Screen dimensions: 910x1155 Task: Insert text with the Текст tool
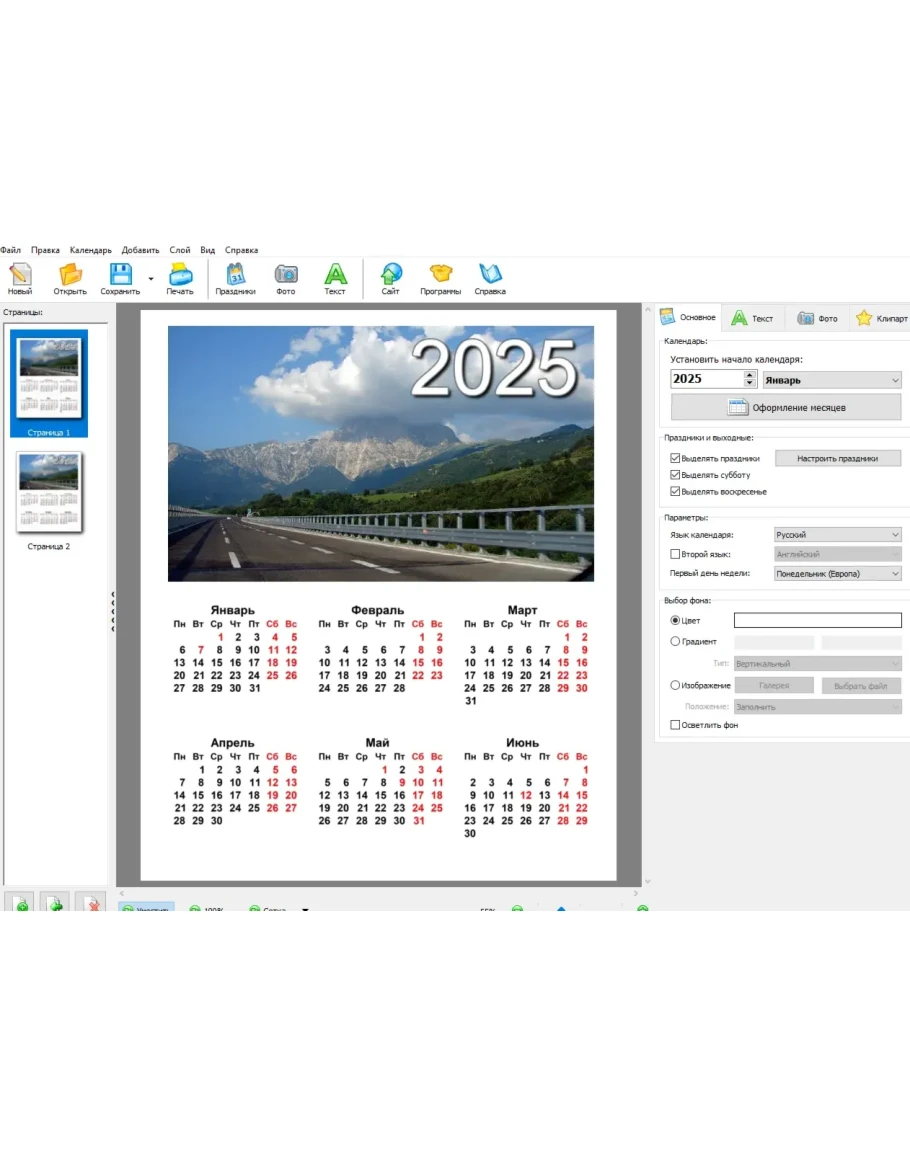(x=335, y=275)
